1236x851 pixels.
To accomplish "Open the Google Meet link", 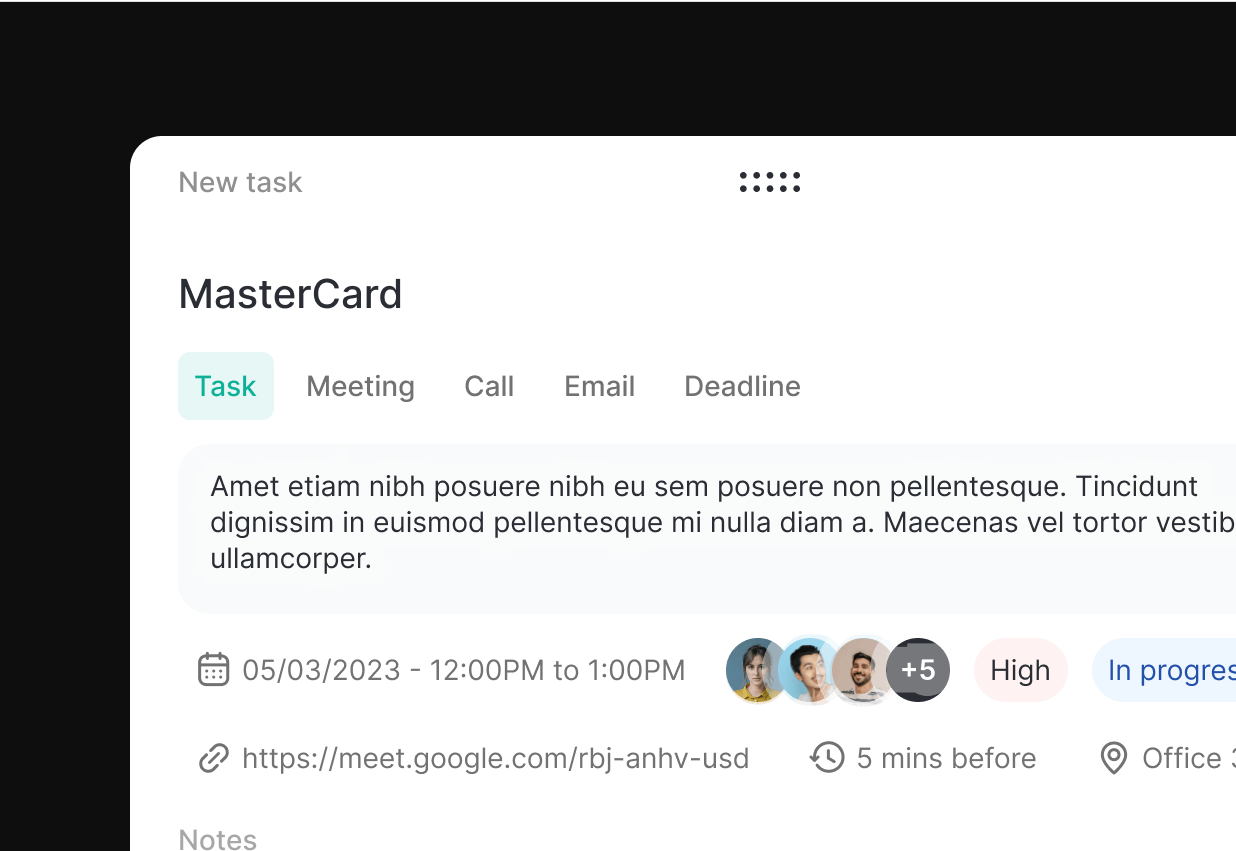I will [x=496, y=758].
